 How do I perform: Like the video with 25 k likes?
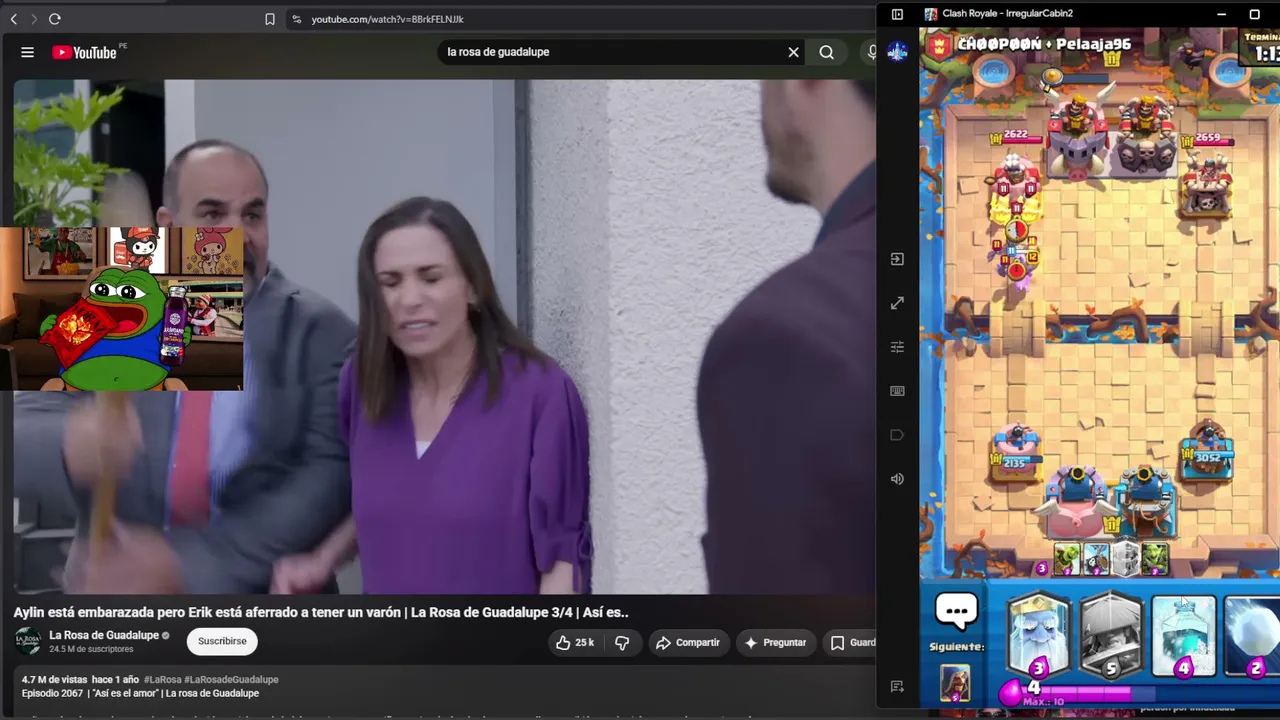(x=575, y=642)
